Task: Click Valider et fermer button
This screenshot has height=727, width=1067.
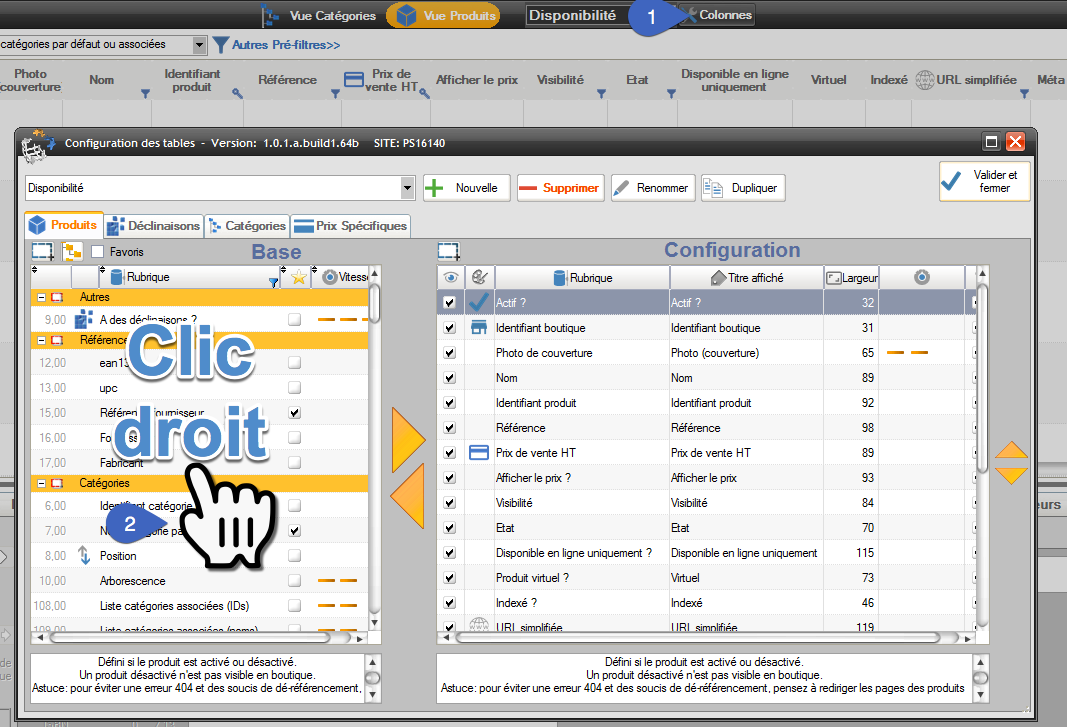Action: pos(984,182)
